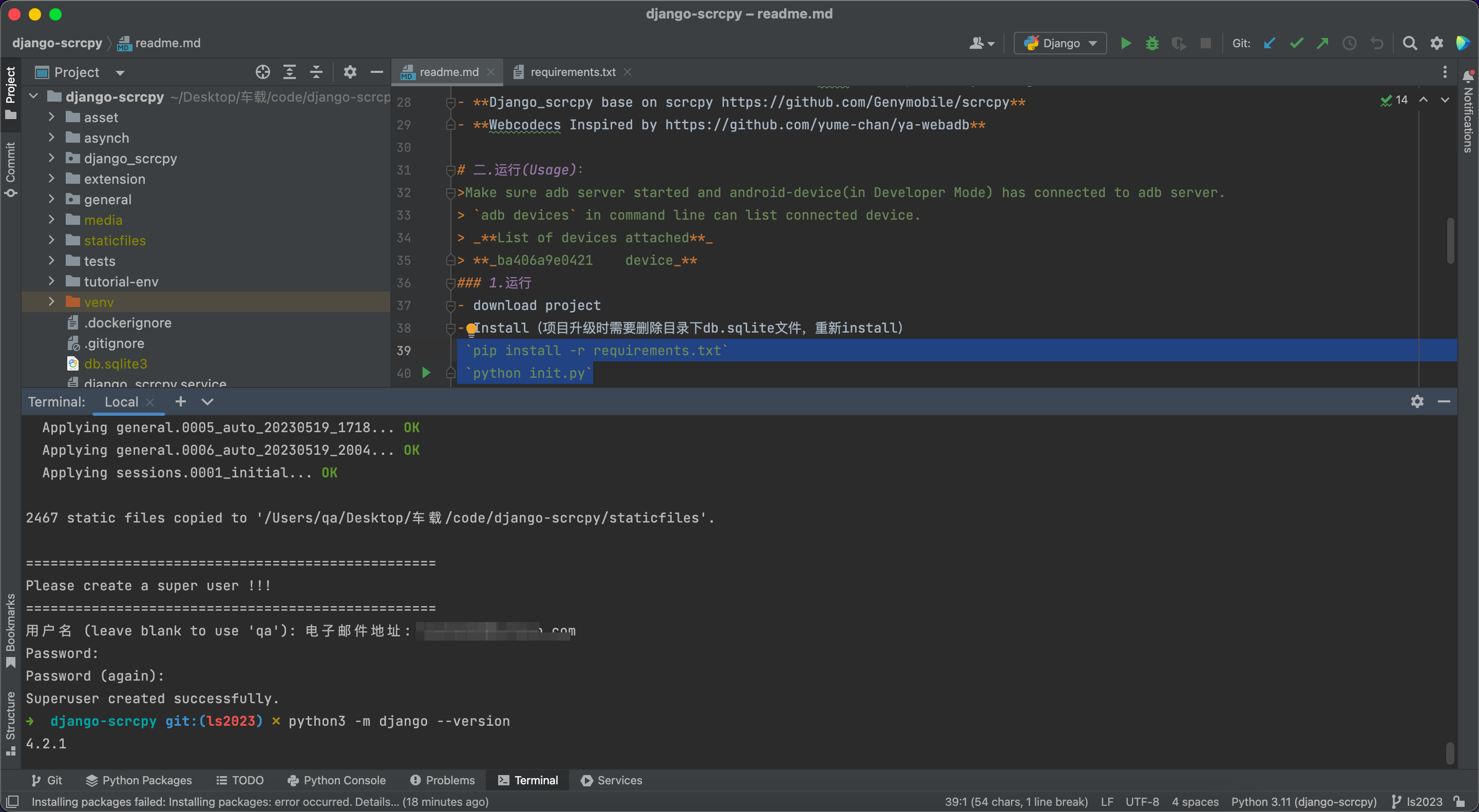Open the Git tool window tab
Image resolution: width=1479 pixels, height=812 pixels.
coord(47,781)
